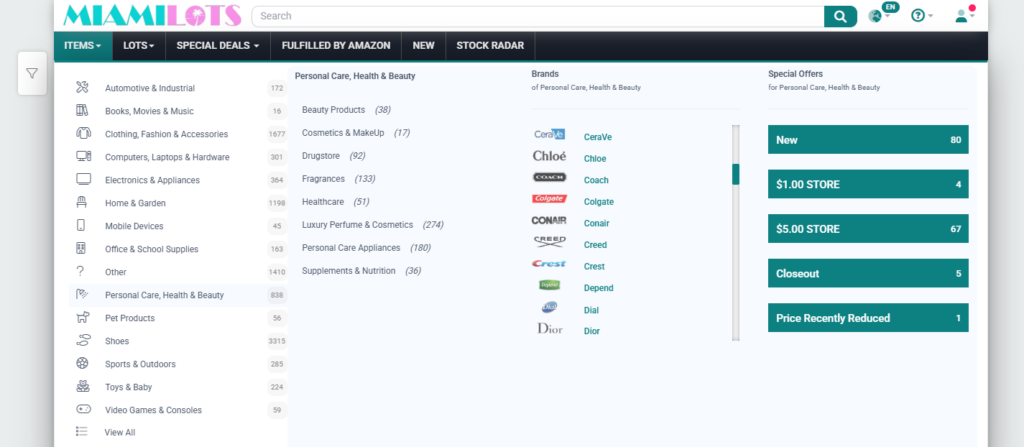Click inside the Search input field
Image resolution: width=1024 pixels, height=447 pixels.
(x=537, y=16)
